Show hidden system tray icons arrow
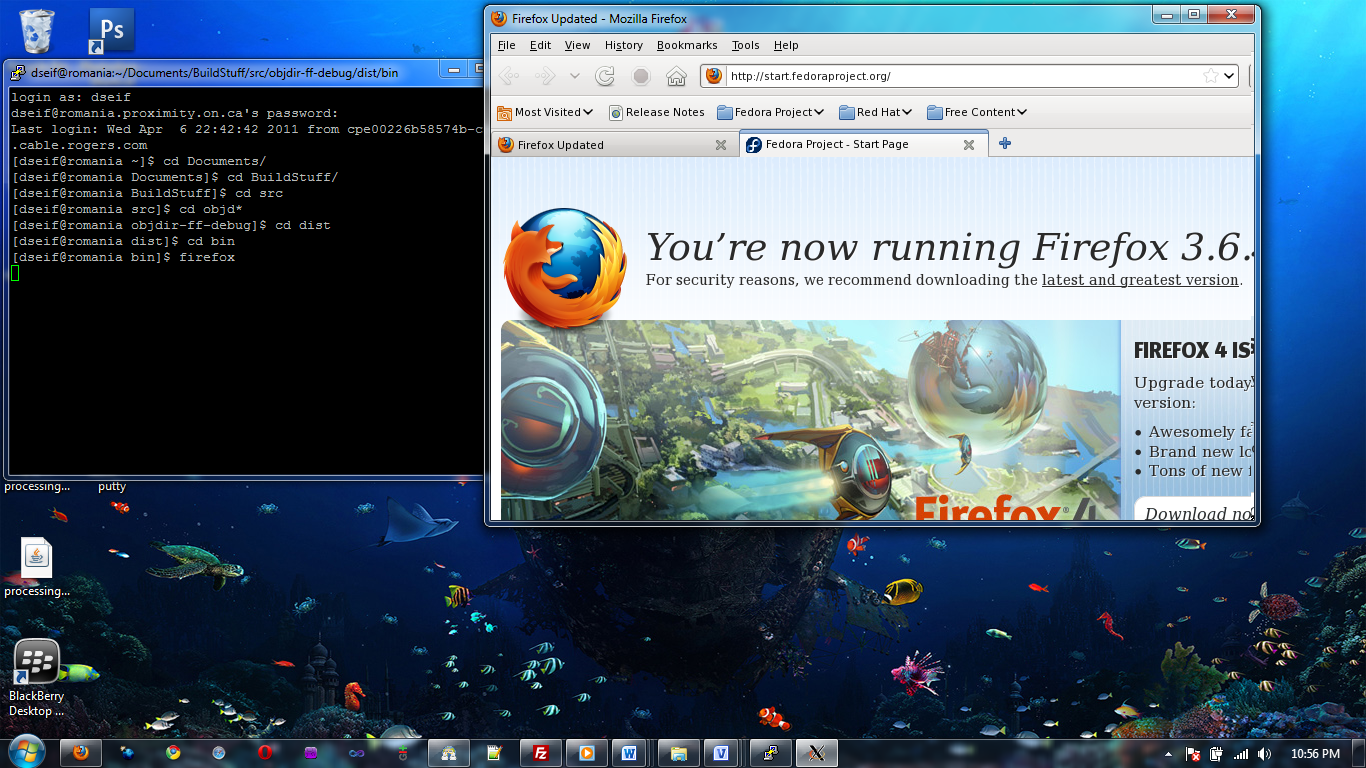 click(1169, 754)
